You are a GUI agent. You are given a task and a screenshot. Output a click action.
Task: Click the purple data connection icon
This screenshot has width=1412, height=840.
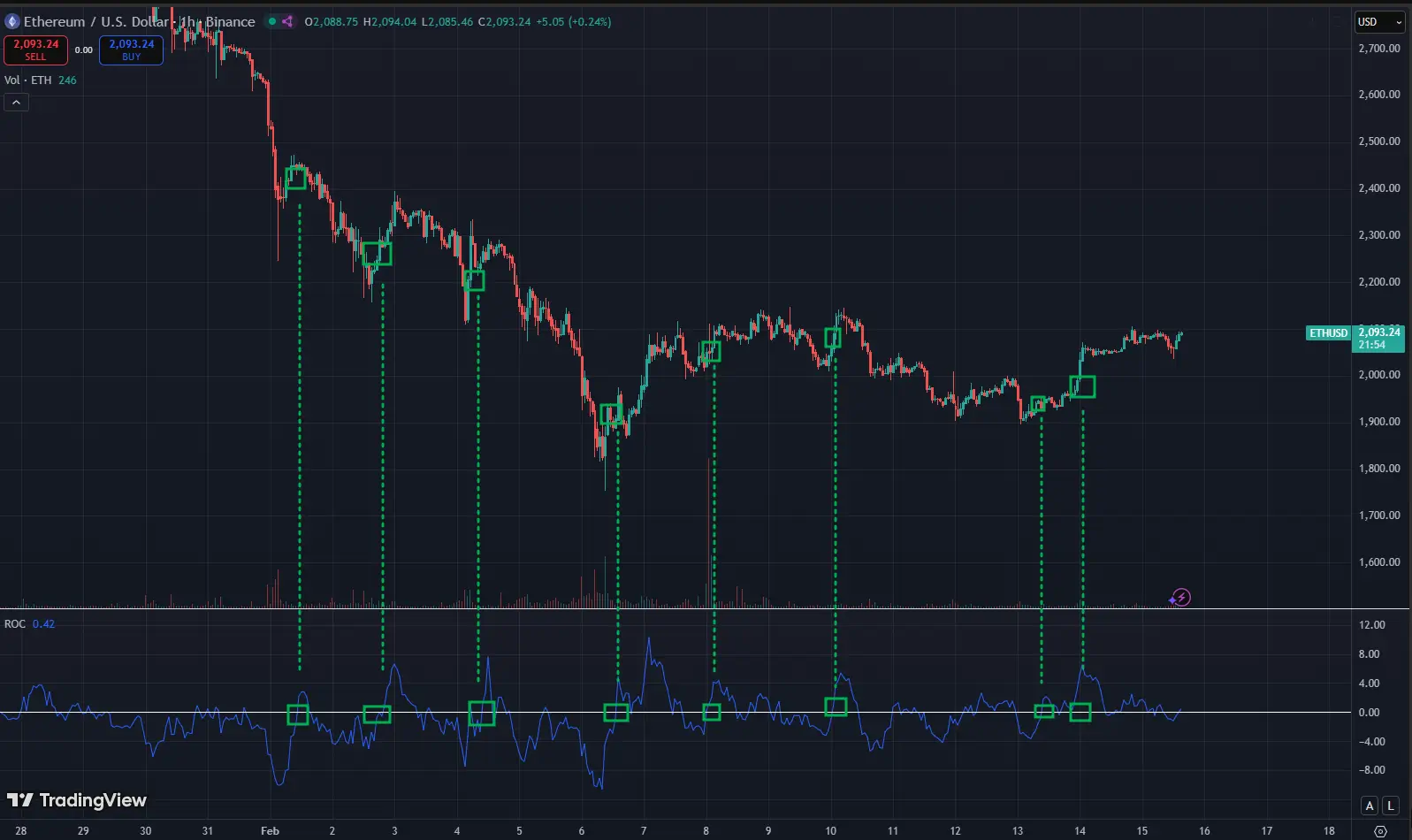click(x=287, y=21)
